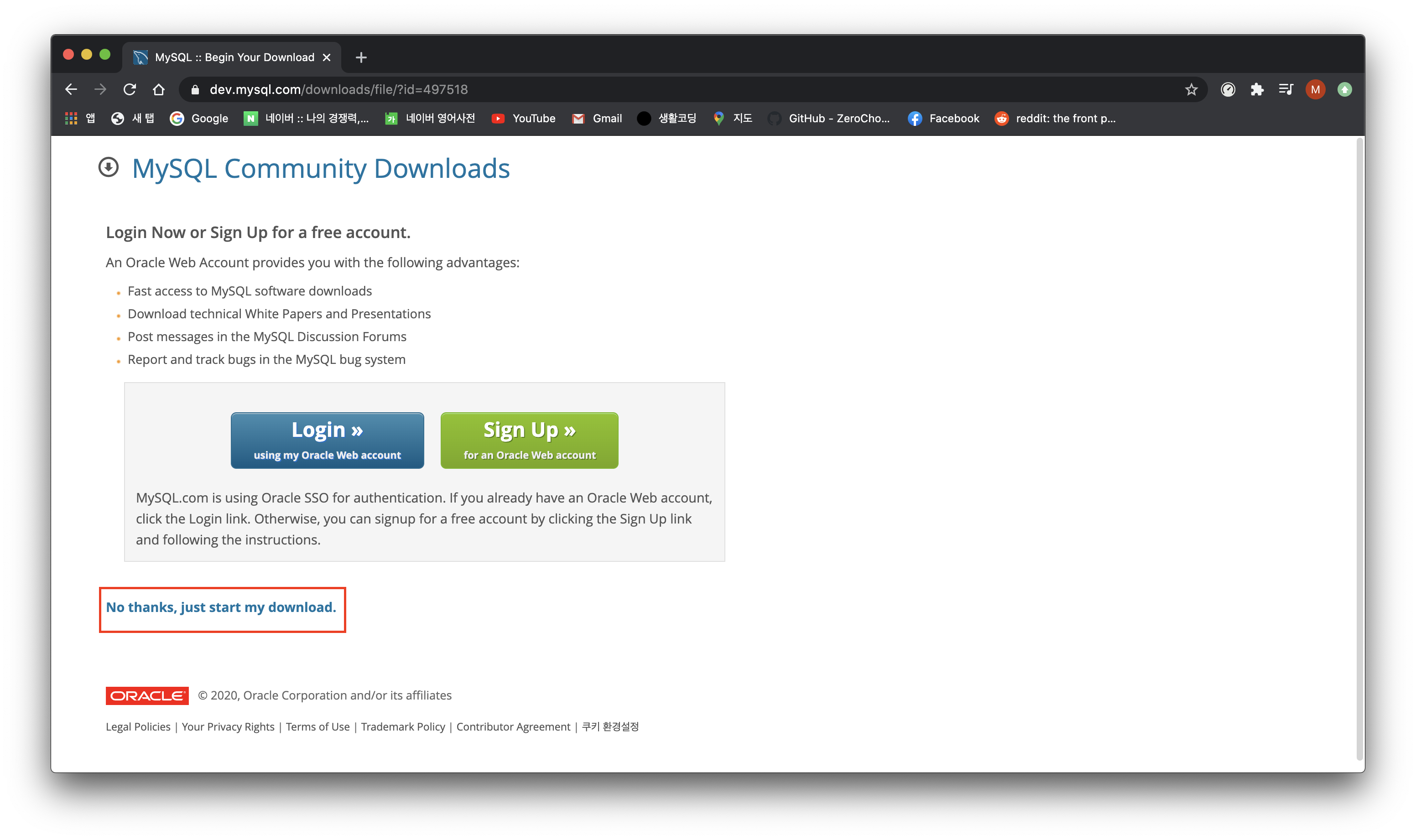Click the green Sign Up button

(x=529, y=441)
